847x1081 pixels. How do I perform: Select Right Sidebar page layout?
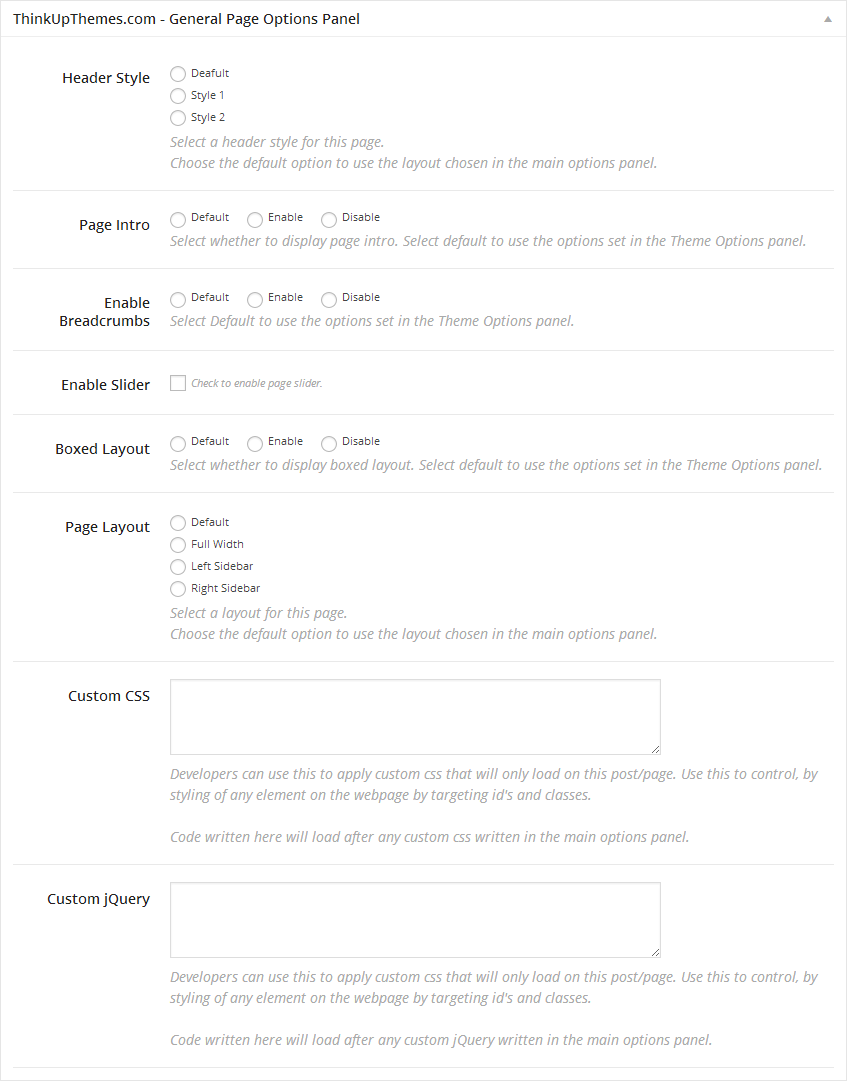178,589
